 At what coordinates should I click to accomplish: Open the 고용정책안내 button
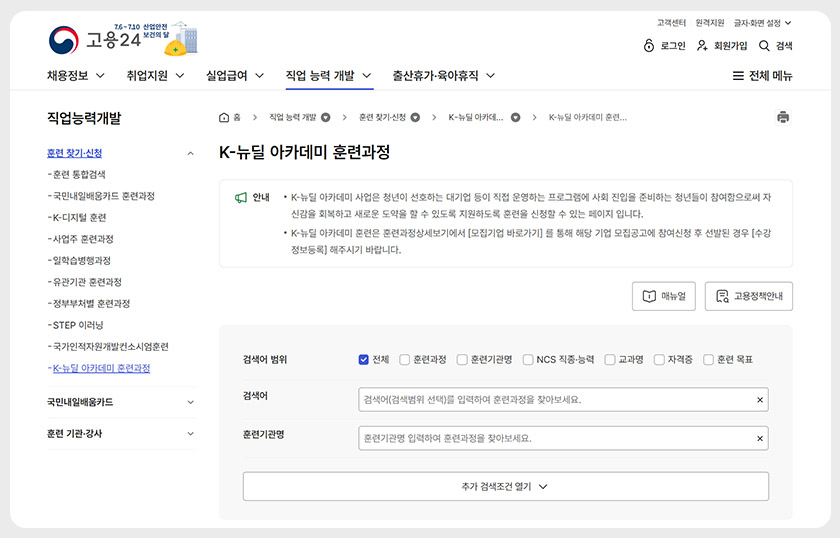point(748,296)
